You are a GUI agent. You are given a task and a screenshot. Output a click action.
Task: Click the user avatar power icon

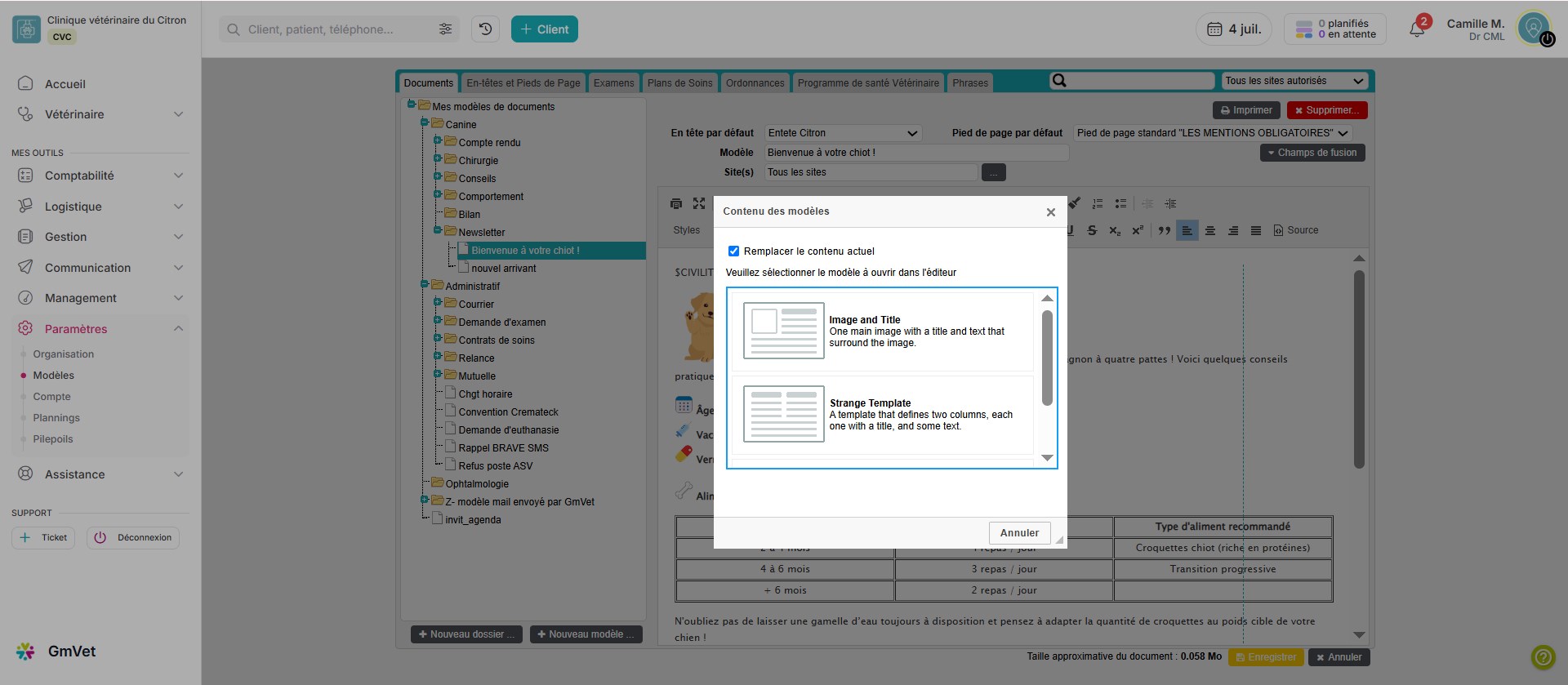pyautogui.click(x=1547, y=39)
